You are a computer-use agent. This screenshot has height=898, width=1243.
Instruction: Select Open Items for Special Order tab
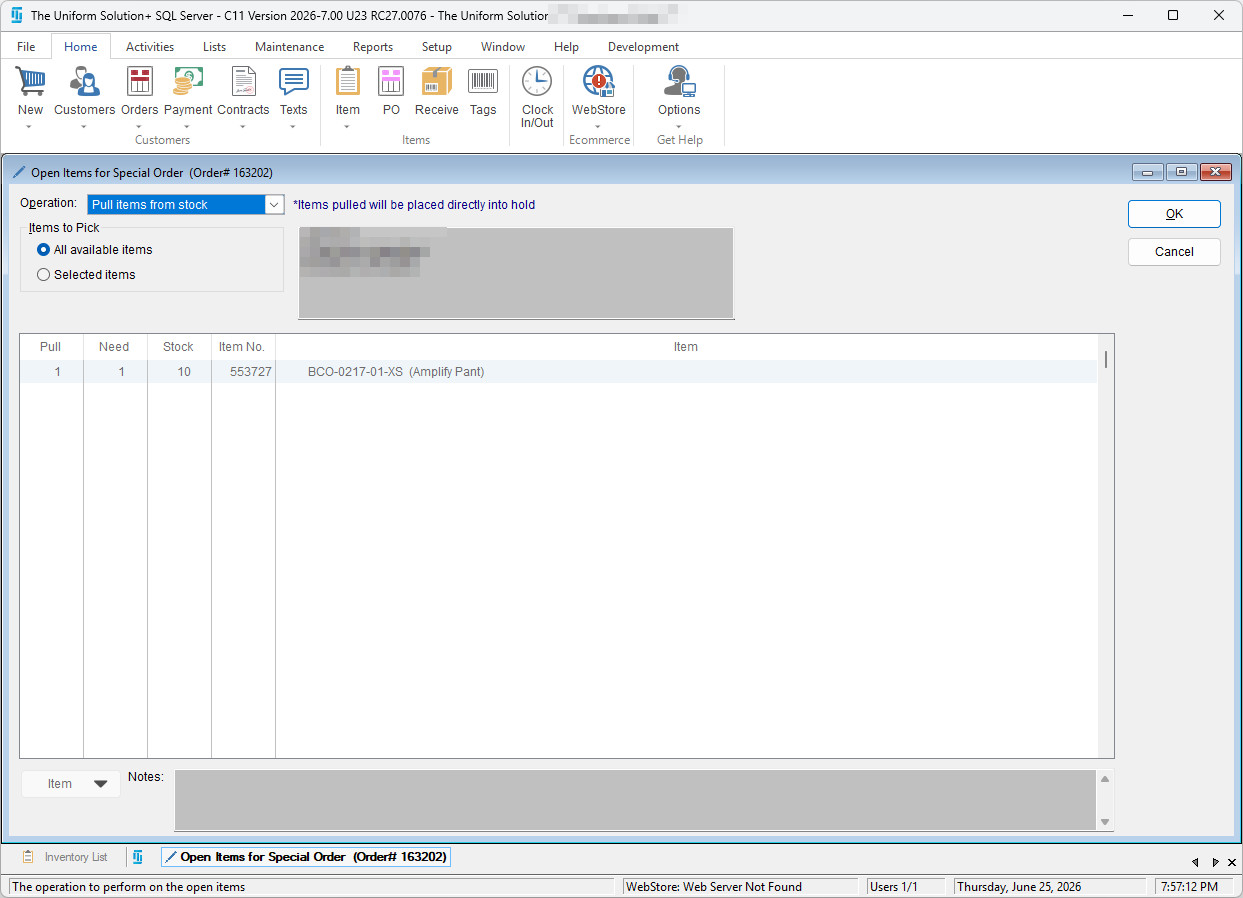pyautogui.click(x=306, y=857)
